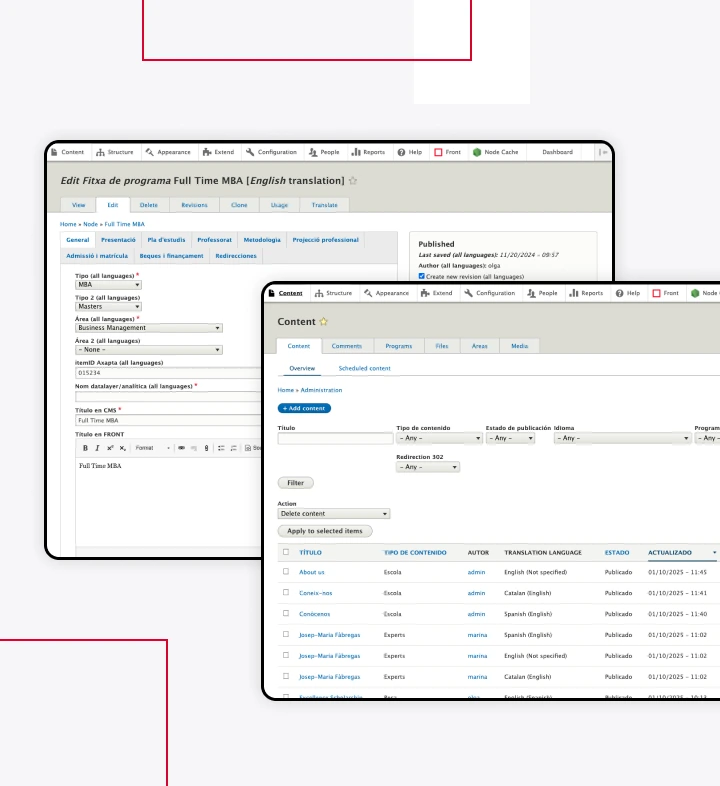
Task: Toggle select-all checkbox in table header
Action: (286, 552)
